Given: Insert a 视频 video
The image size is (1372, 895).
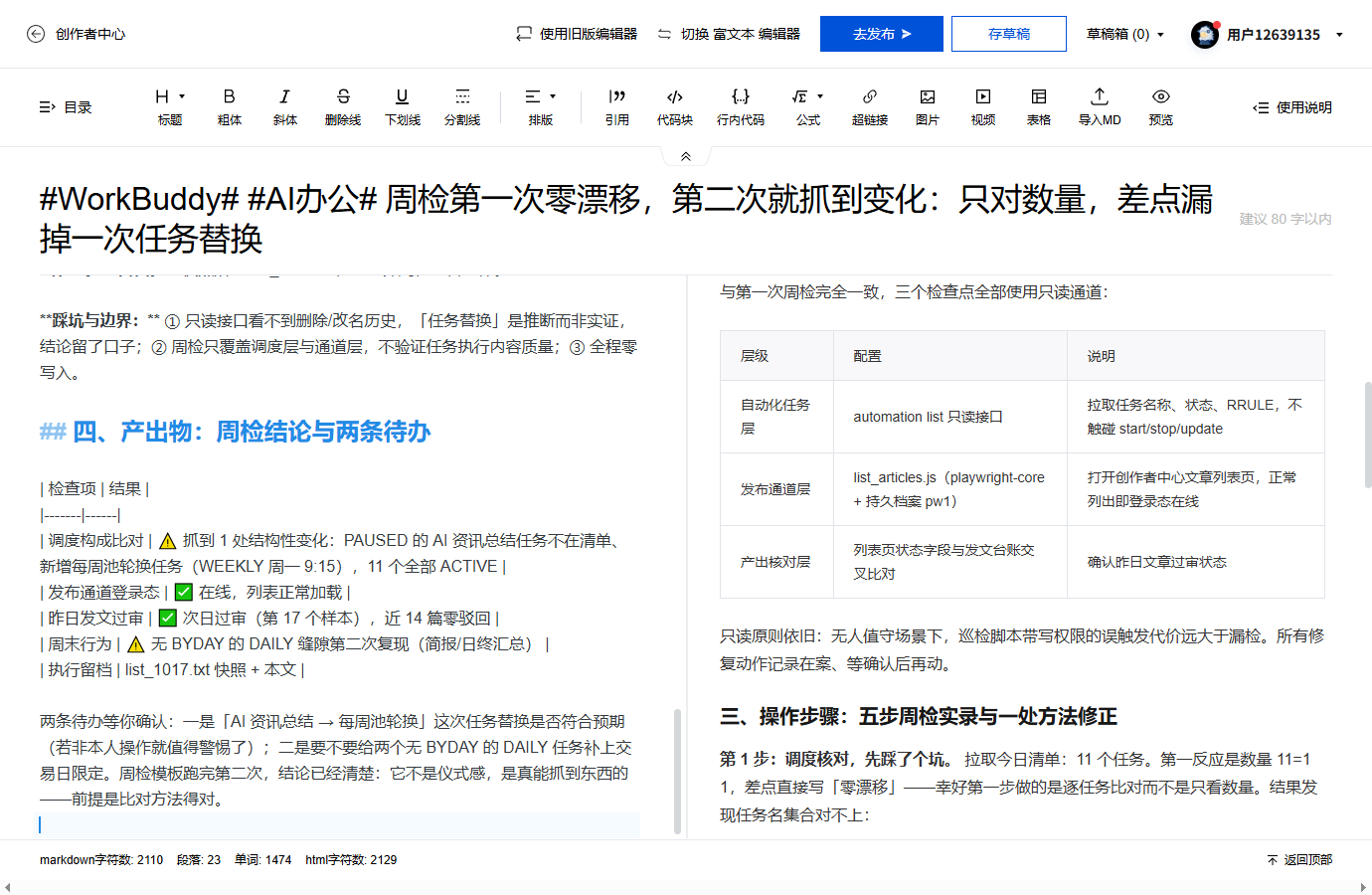Looking at the screenshot, I should (983, 107).
